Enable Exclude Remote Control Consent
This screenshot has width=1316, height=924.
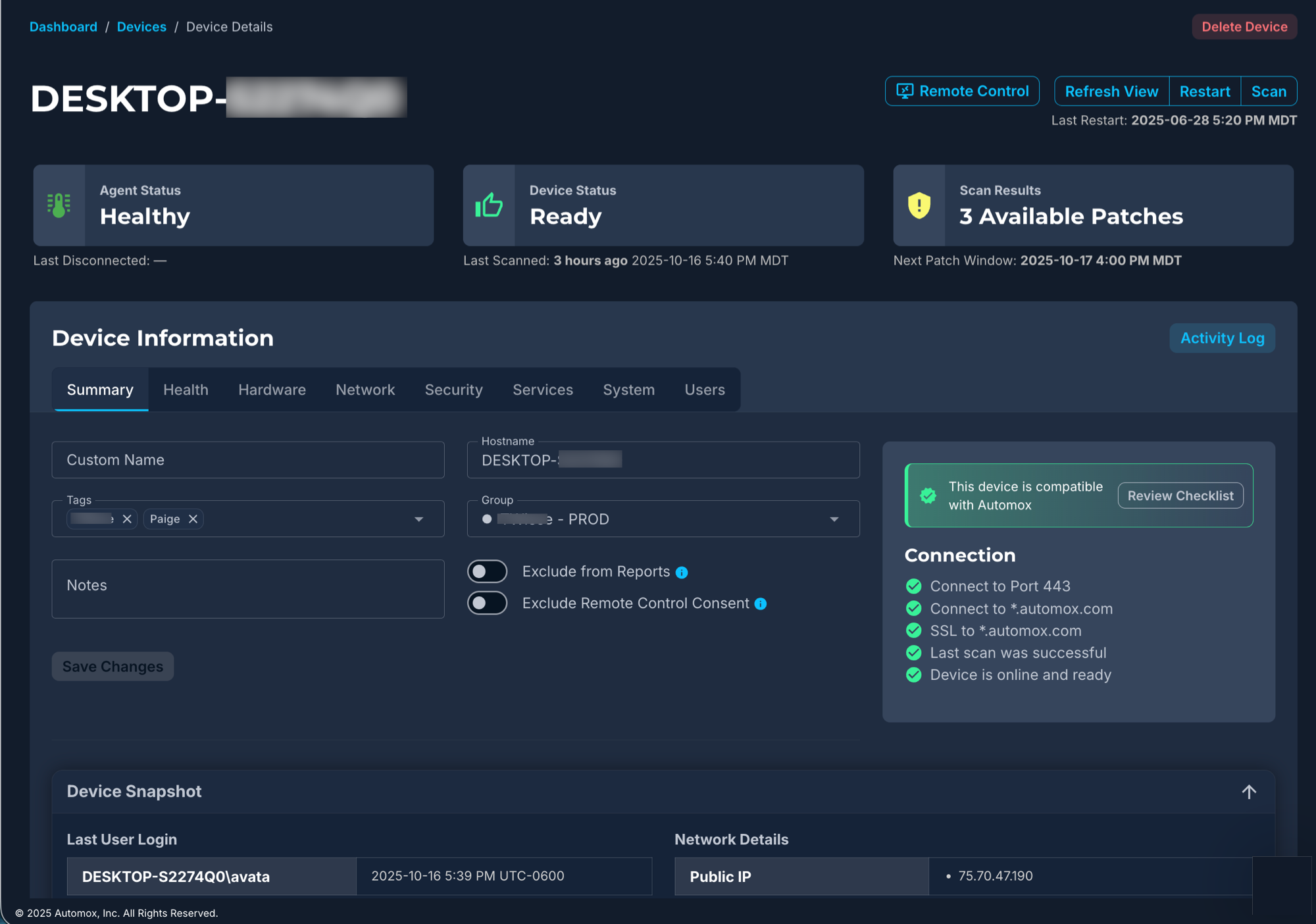click(487, 603)
